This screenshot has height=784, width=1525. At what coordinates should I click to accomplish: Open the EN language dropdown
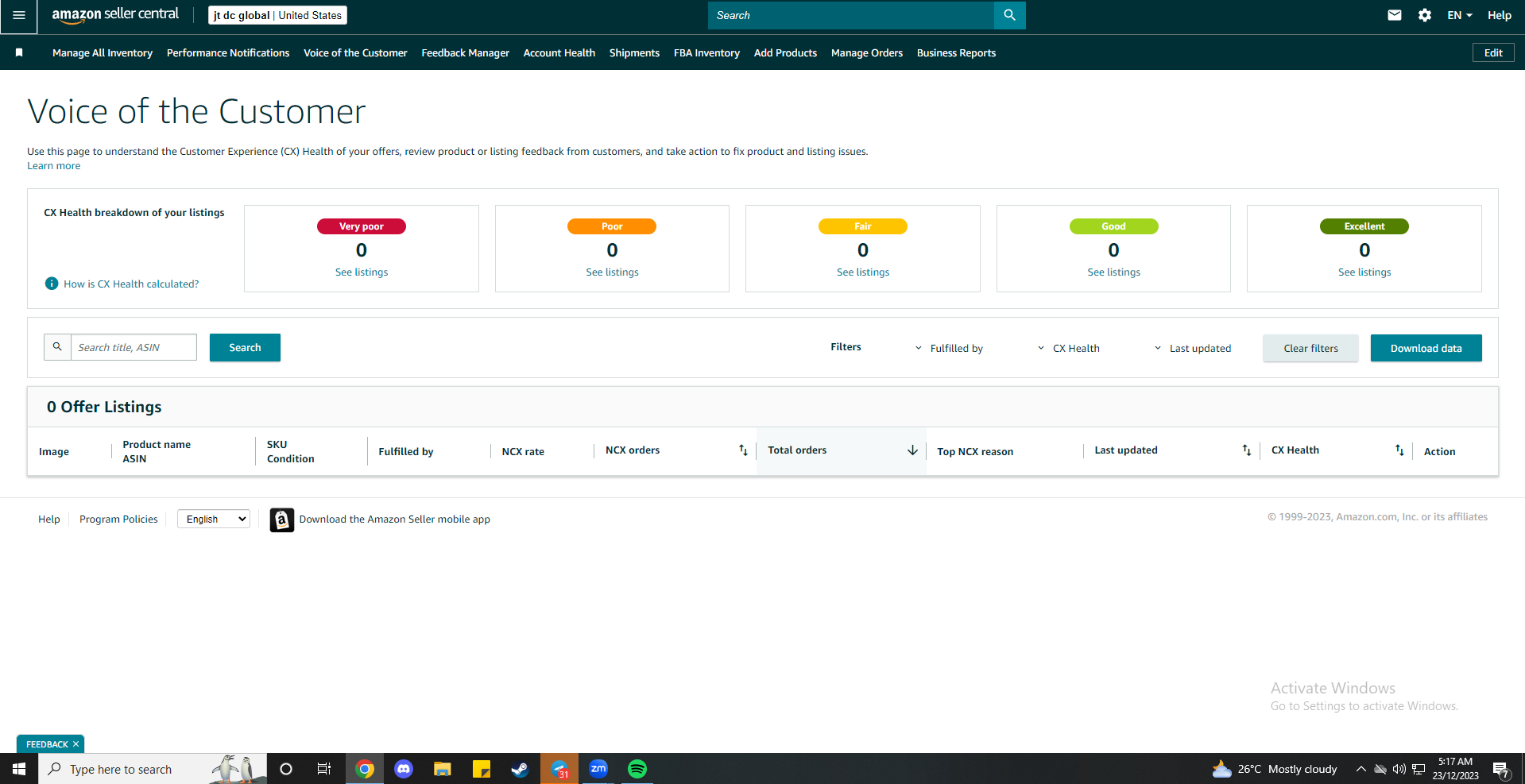[x=1459, y=15]
